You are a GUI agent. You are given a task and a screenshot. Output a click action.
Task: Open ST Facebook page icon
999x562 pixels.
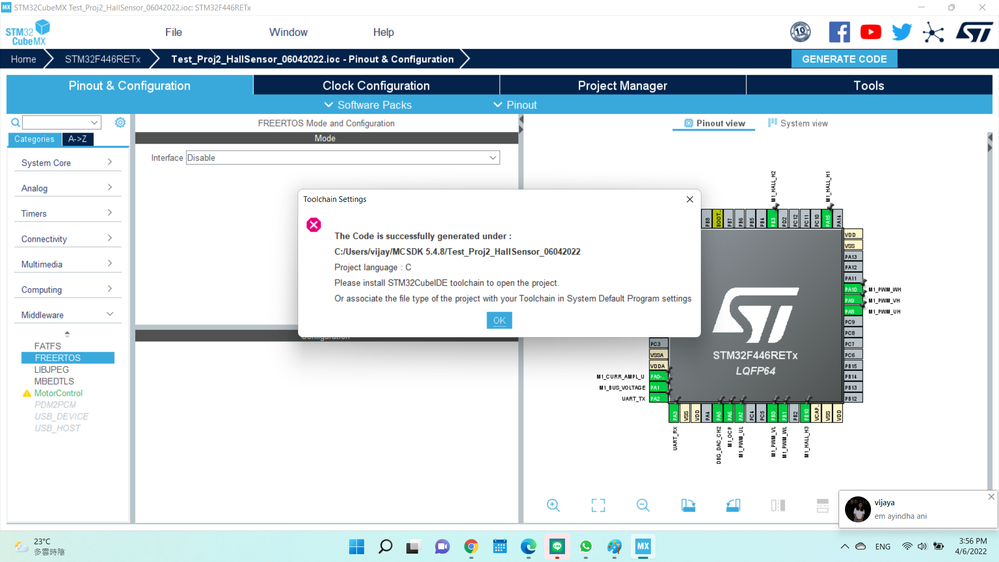(839, 32)
